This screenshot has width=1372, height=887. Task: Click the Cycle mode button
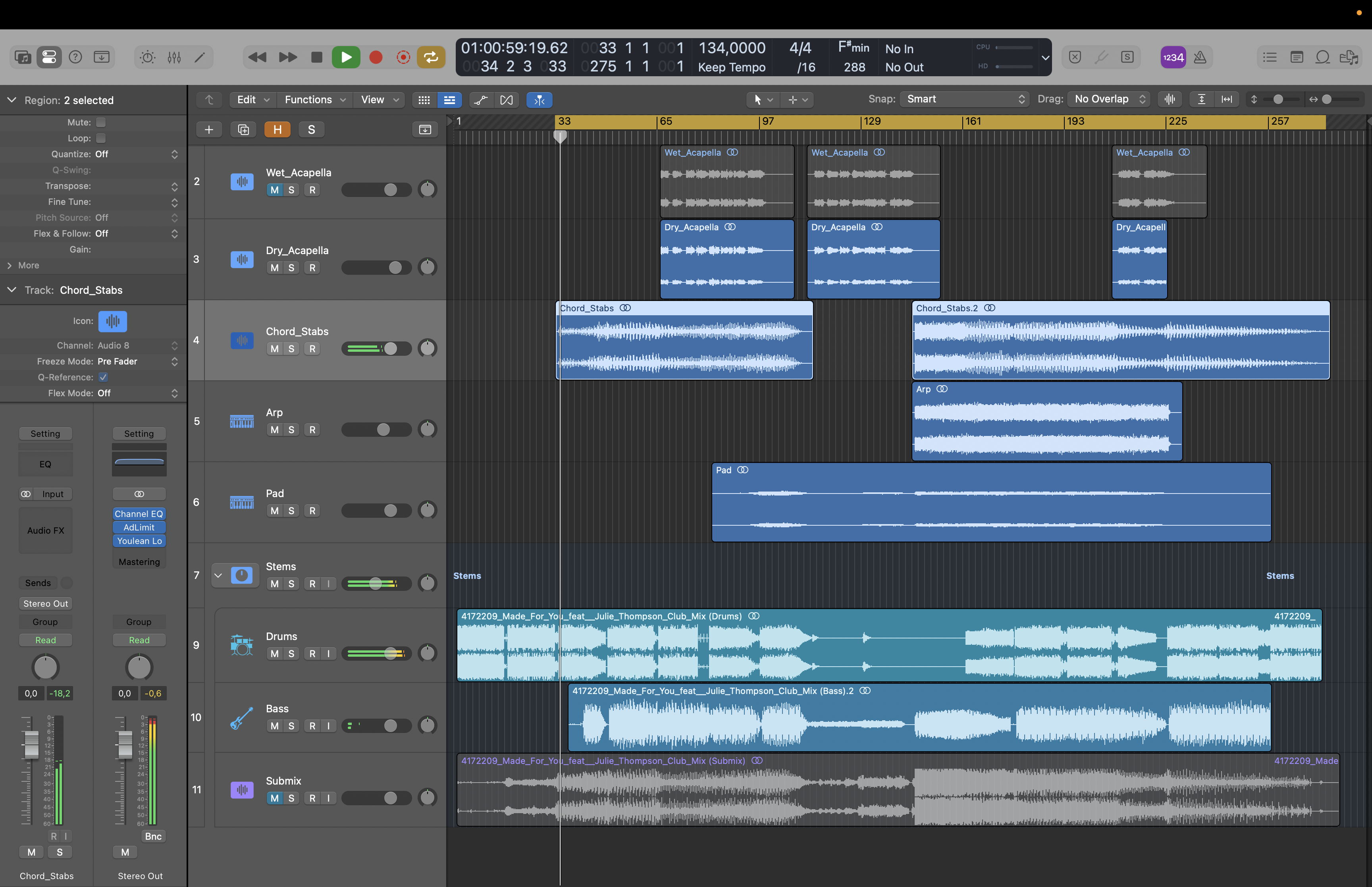click(x=431, y=57)
